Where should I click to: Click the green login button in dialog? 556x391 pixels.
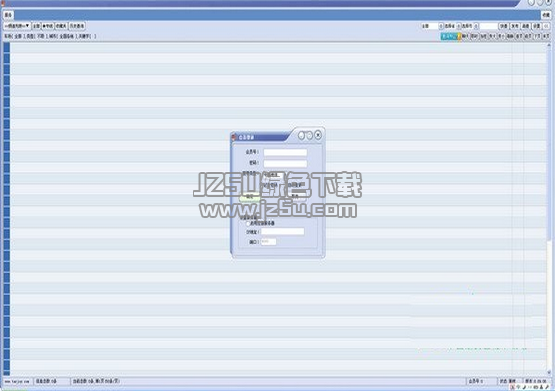coord(250,197)
